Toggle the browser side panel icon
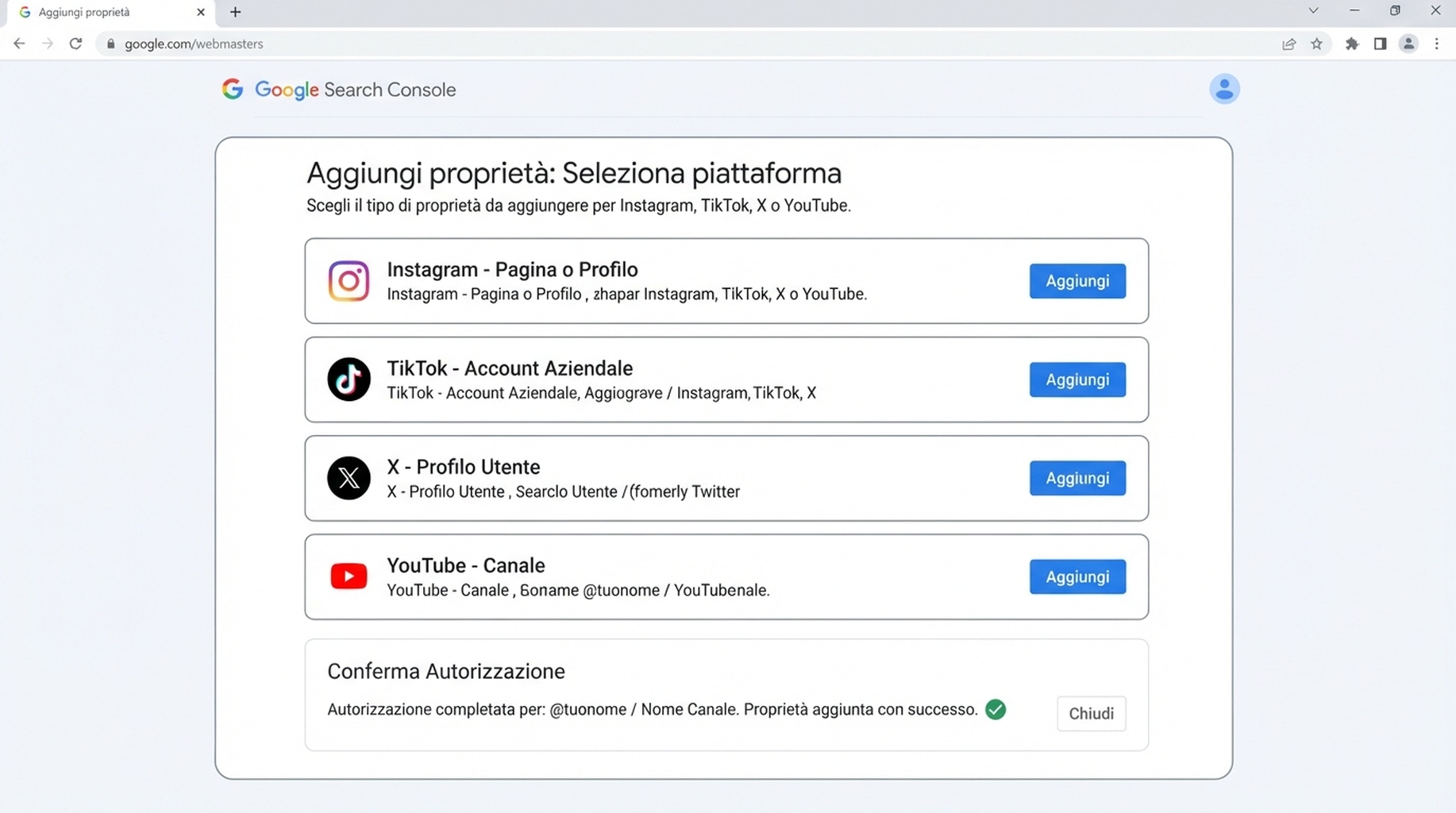1456x813 pixels. [1380, 44]
